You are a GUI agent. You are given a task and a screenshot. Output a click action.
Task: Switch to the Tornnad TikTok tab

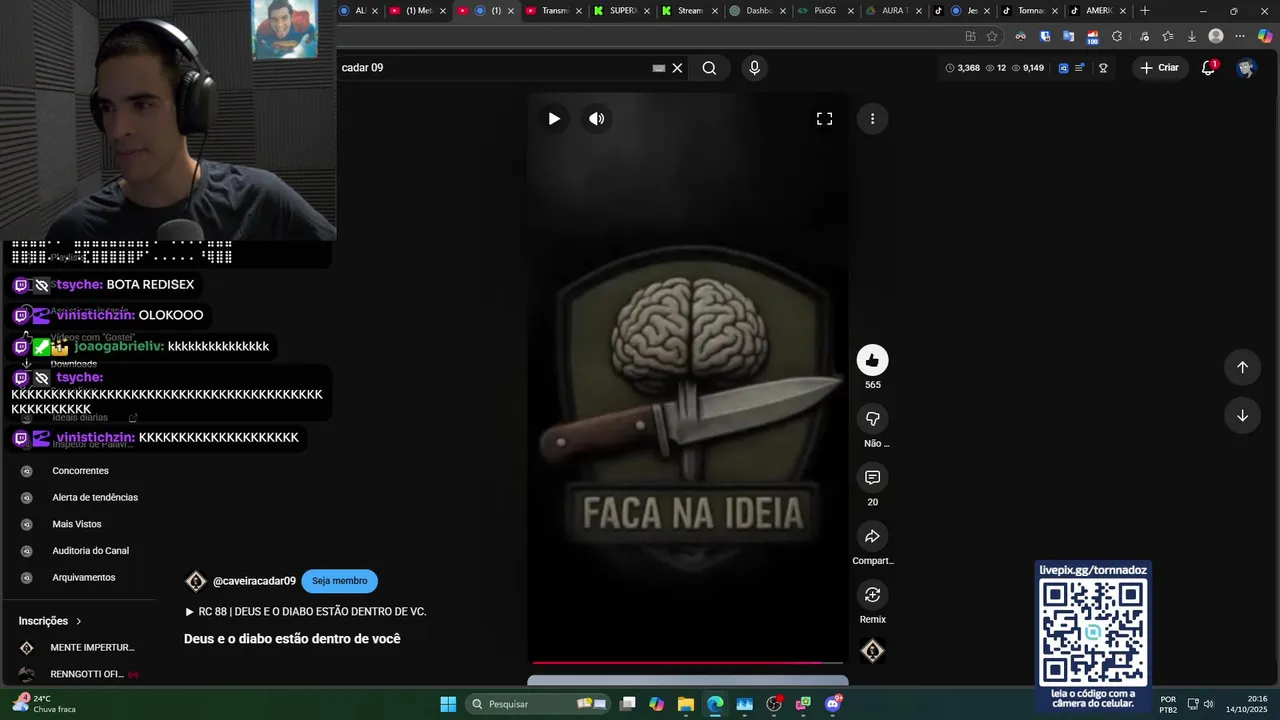pos(1030,11)
